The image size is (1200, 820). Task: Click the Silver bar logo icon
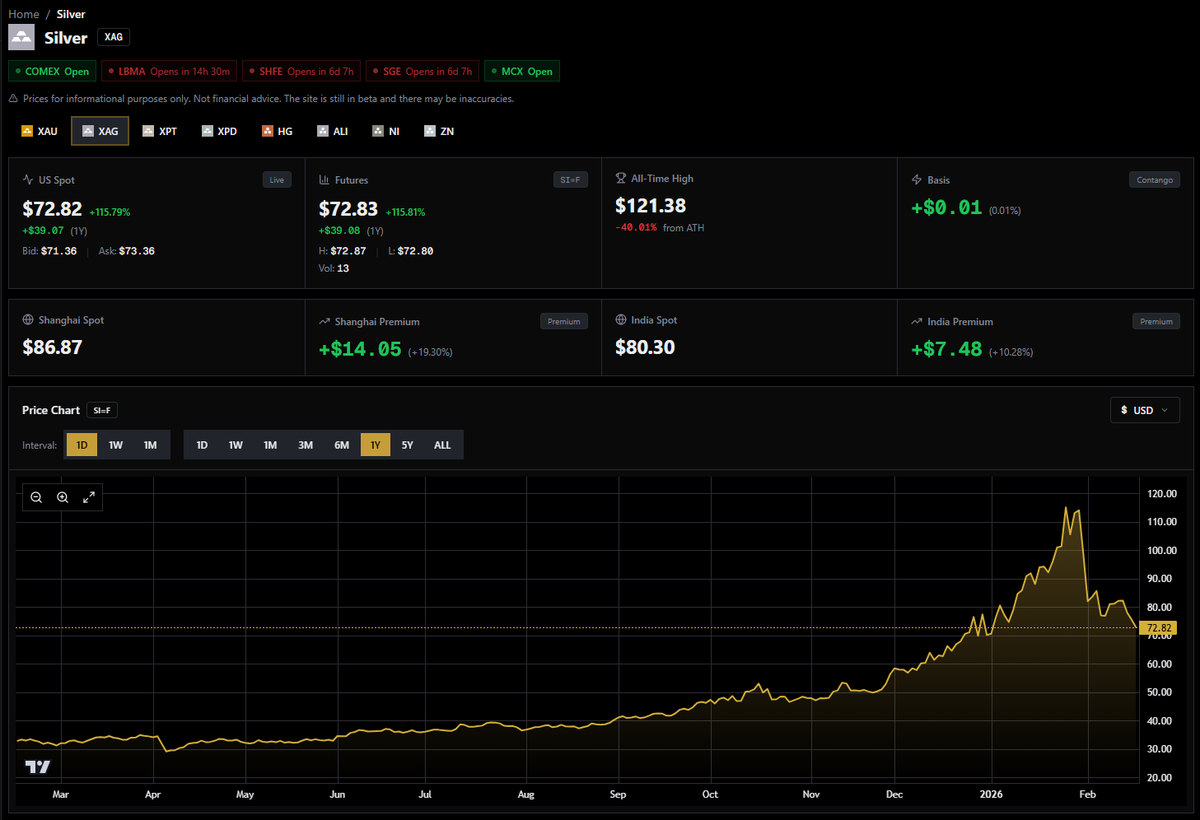point(21,38)
